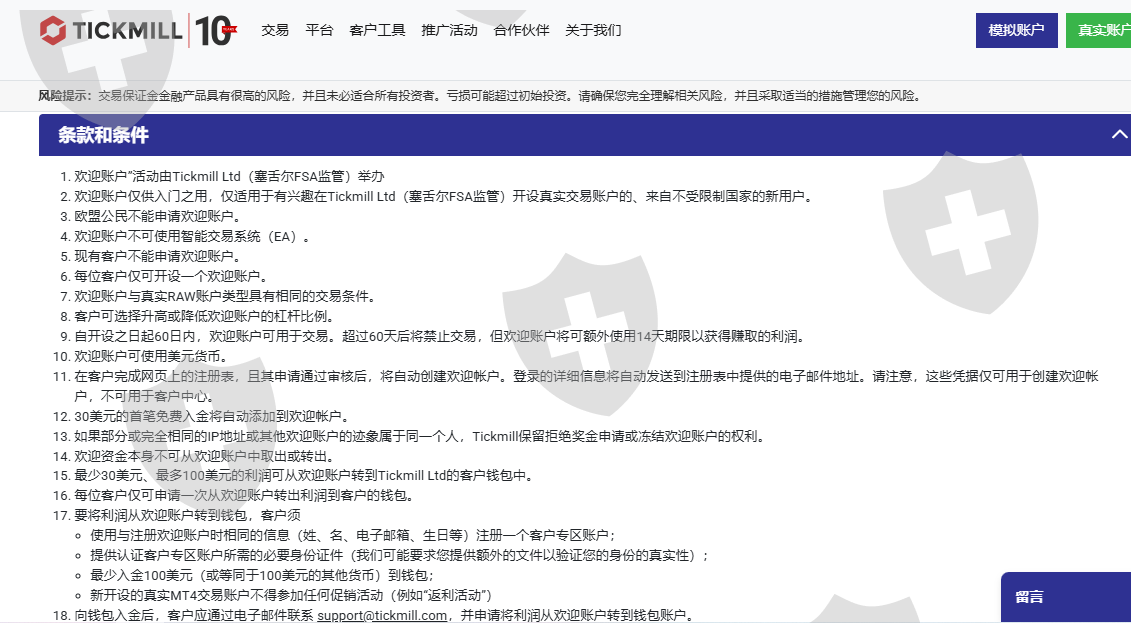
Task: Click term 17 要将利润从欢迎账户转到钱包
Action: coord(188,515)
